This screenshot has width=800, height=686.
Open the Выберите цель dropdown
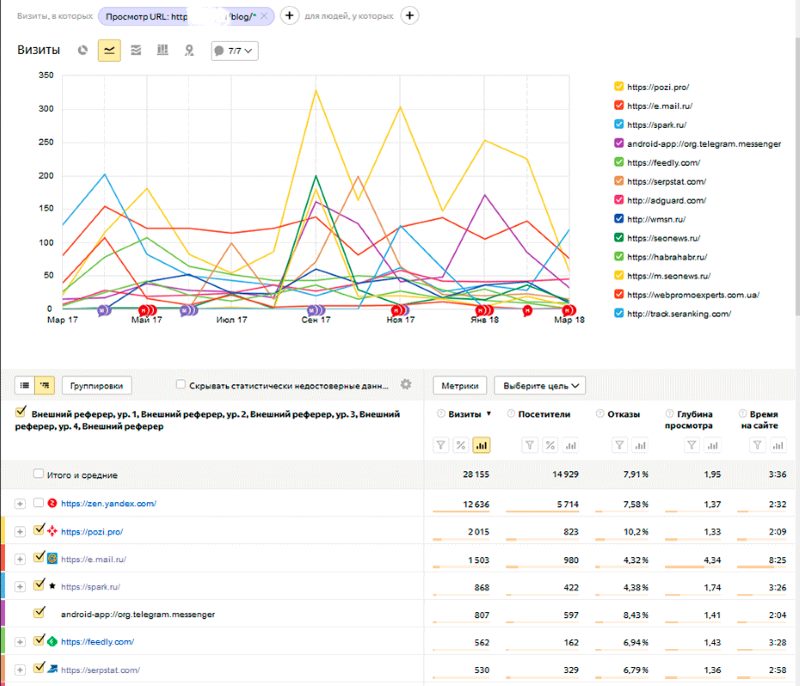540,386
